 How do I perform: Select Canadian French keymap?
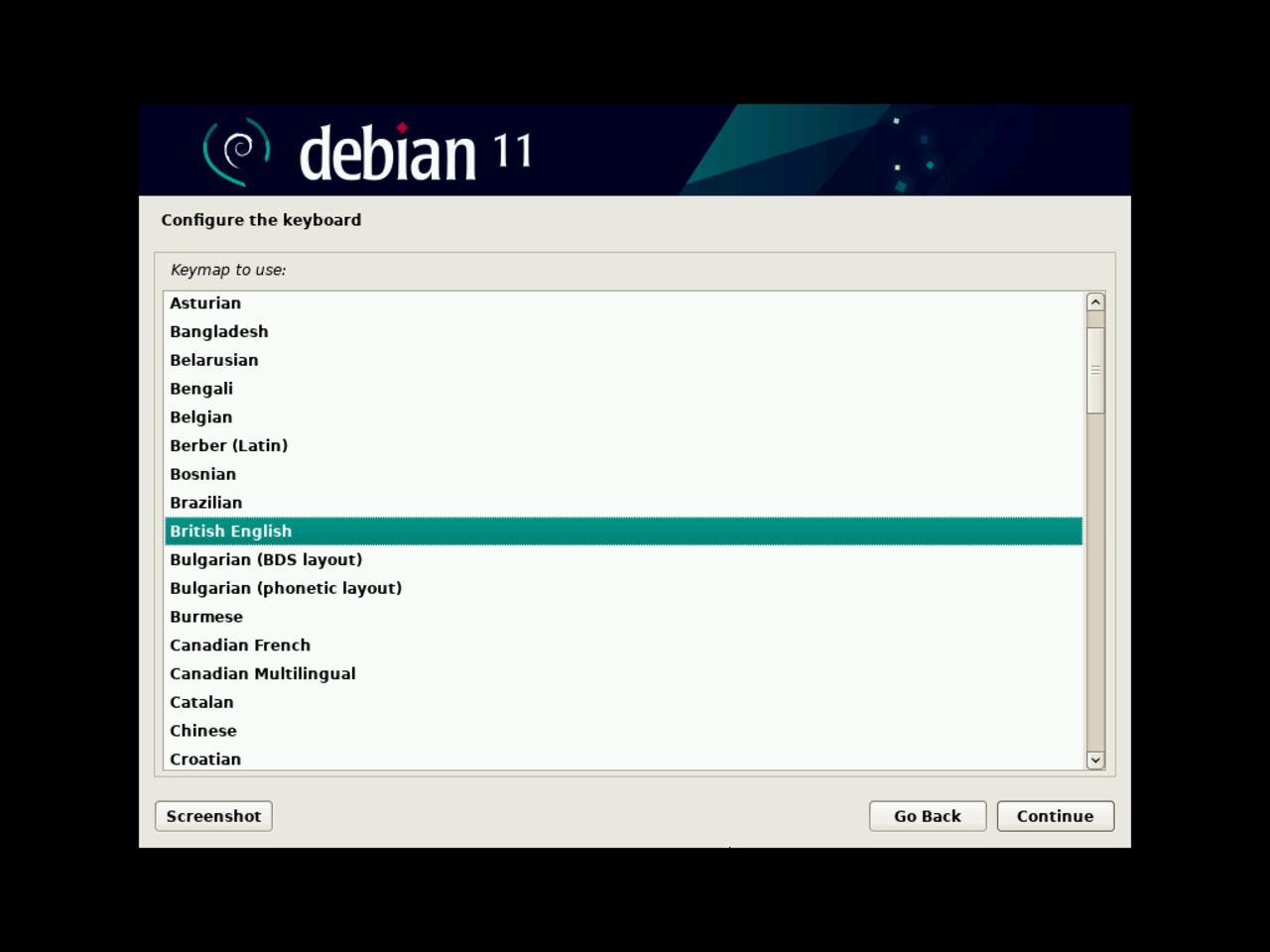pyautogui.click(x=623, y=646)
